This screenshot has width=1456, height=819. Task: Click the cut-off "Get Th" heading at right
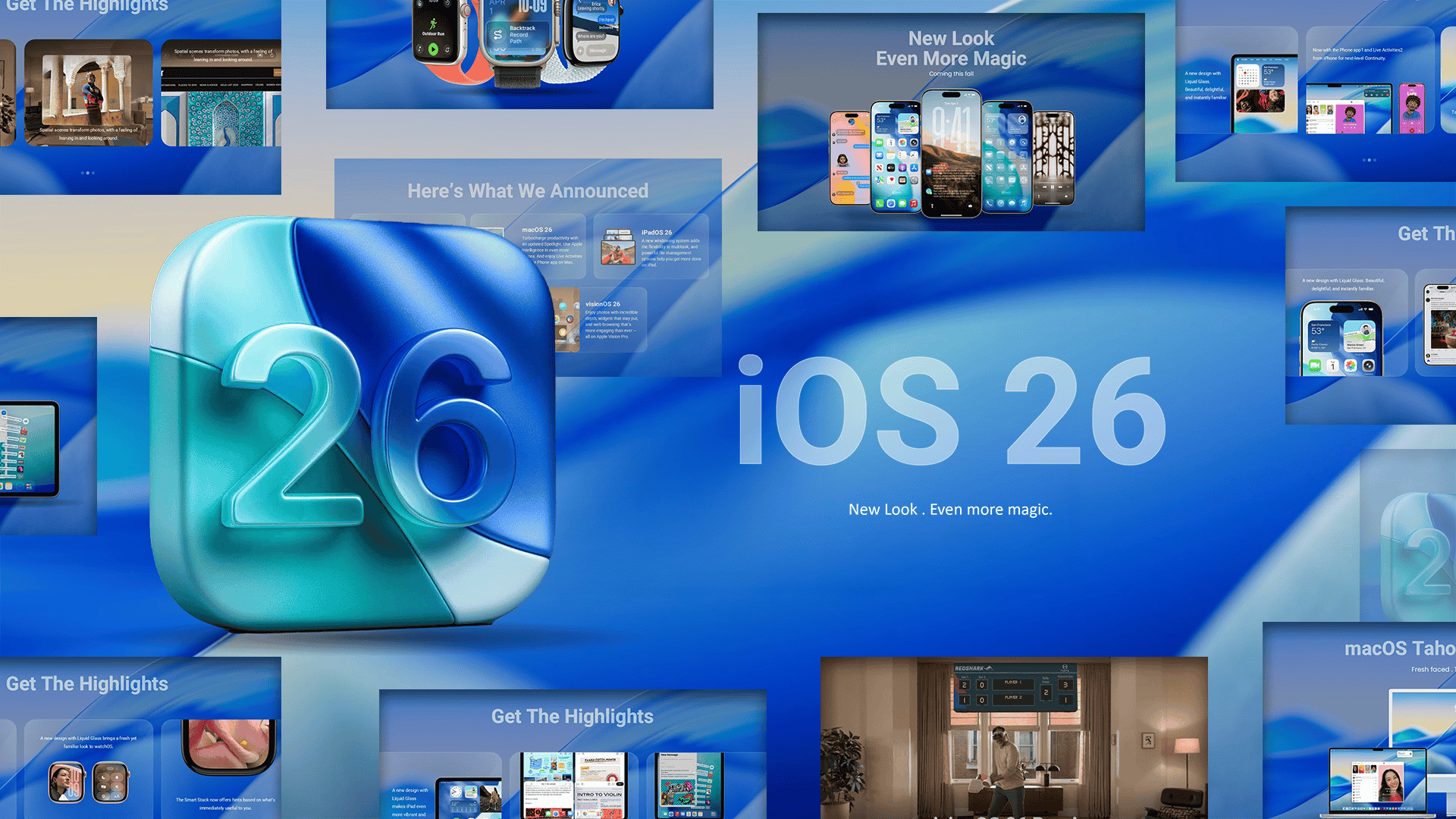[1426, 234]
